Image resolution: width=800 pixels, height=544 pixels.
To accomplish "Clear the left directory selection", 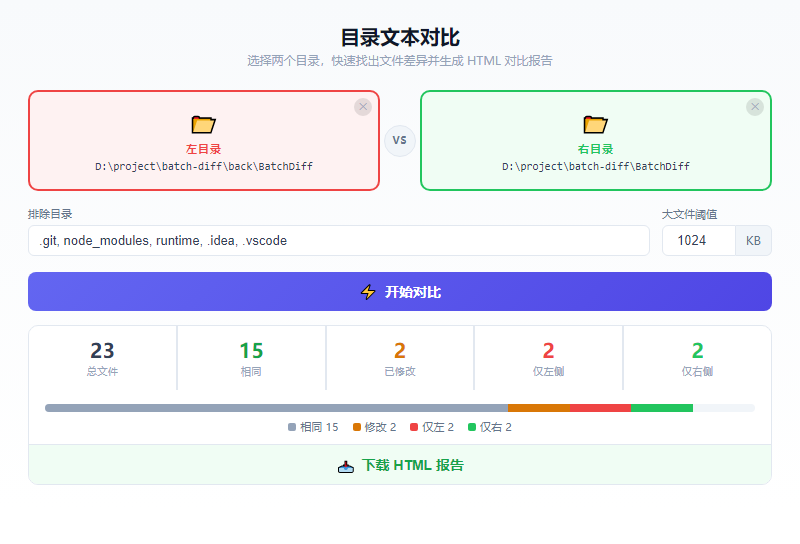I will 363,107.
